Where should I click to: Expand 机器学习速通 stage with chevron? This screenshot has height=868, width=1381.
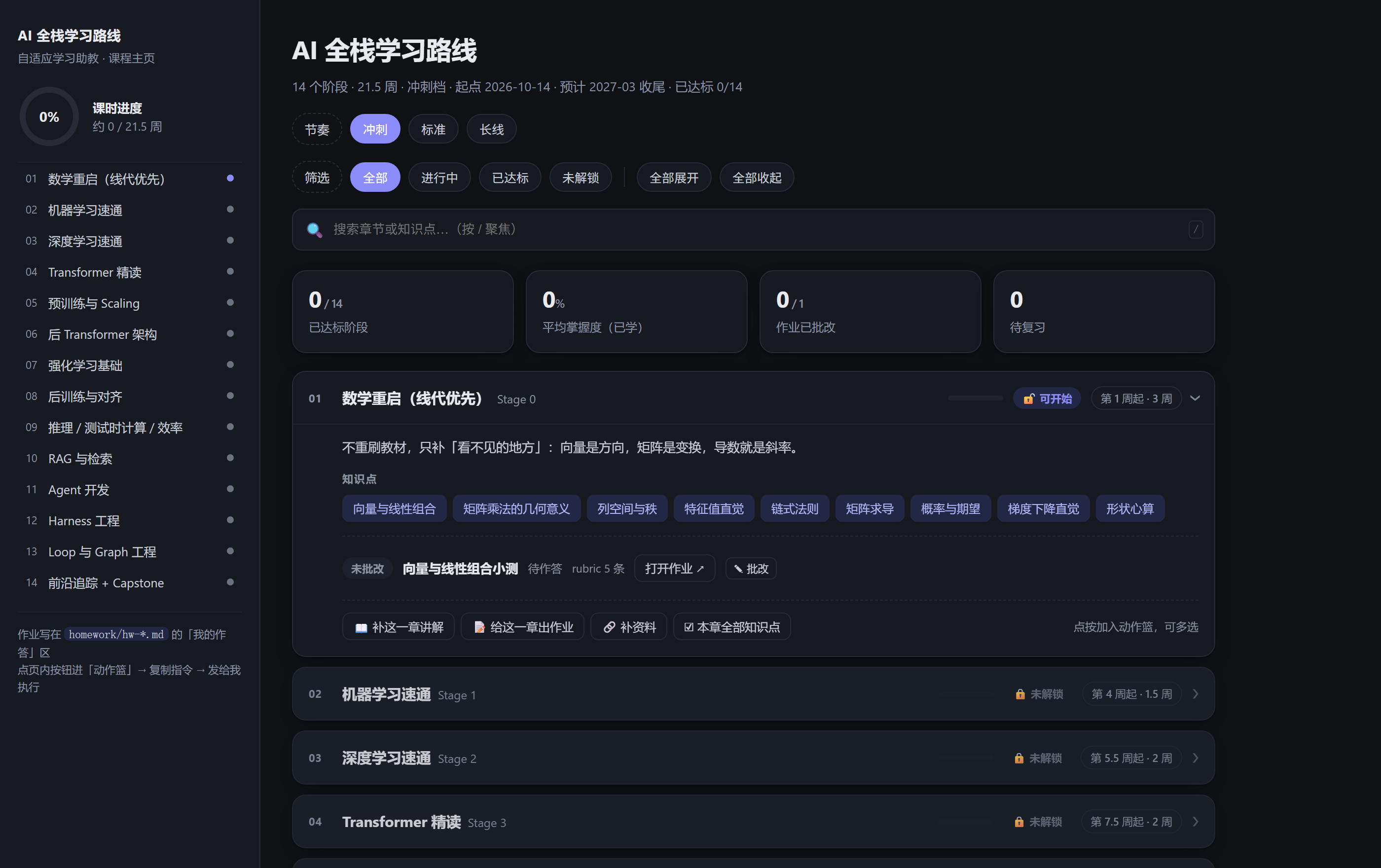1196,694
